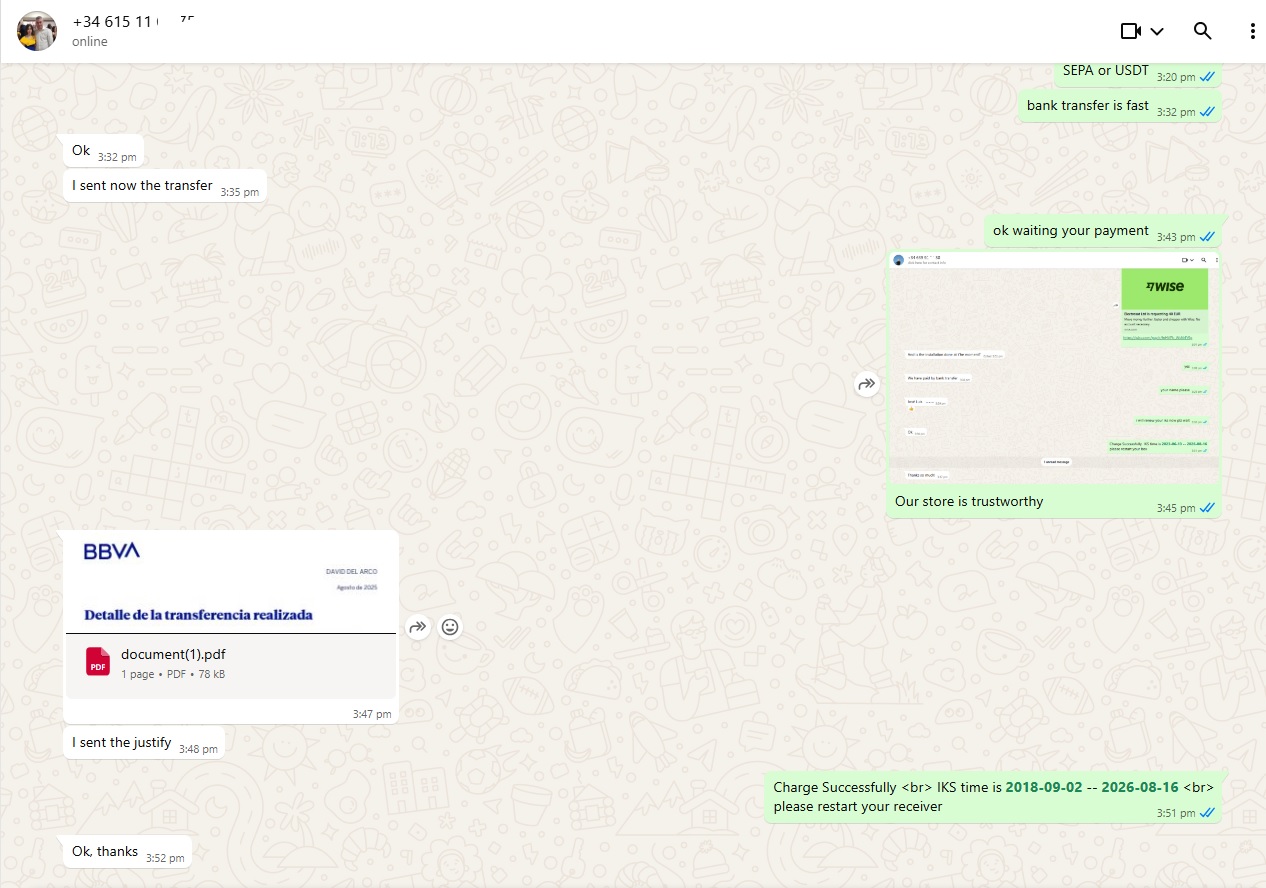
Task: Click the 2026-08-16 date link
Action: click(1139, 787)
